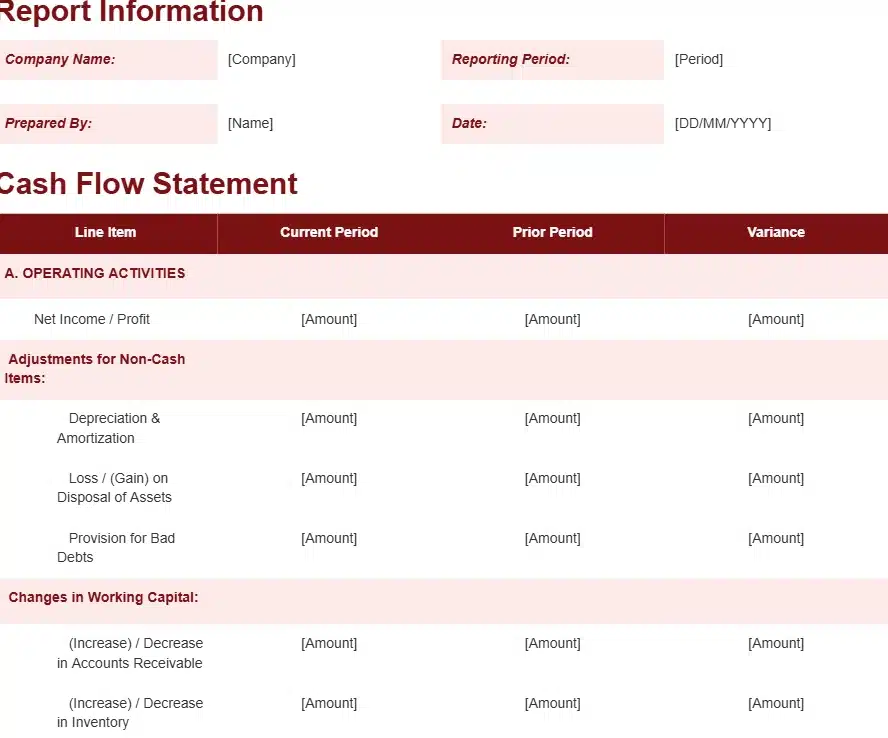This screenshot has width=888, height=738.
Task: Click the Cash Flow Statement heading
Action: click(x=148, y=184)
